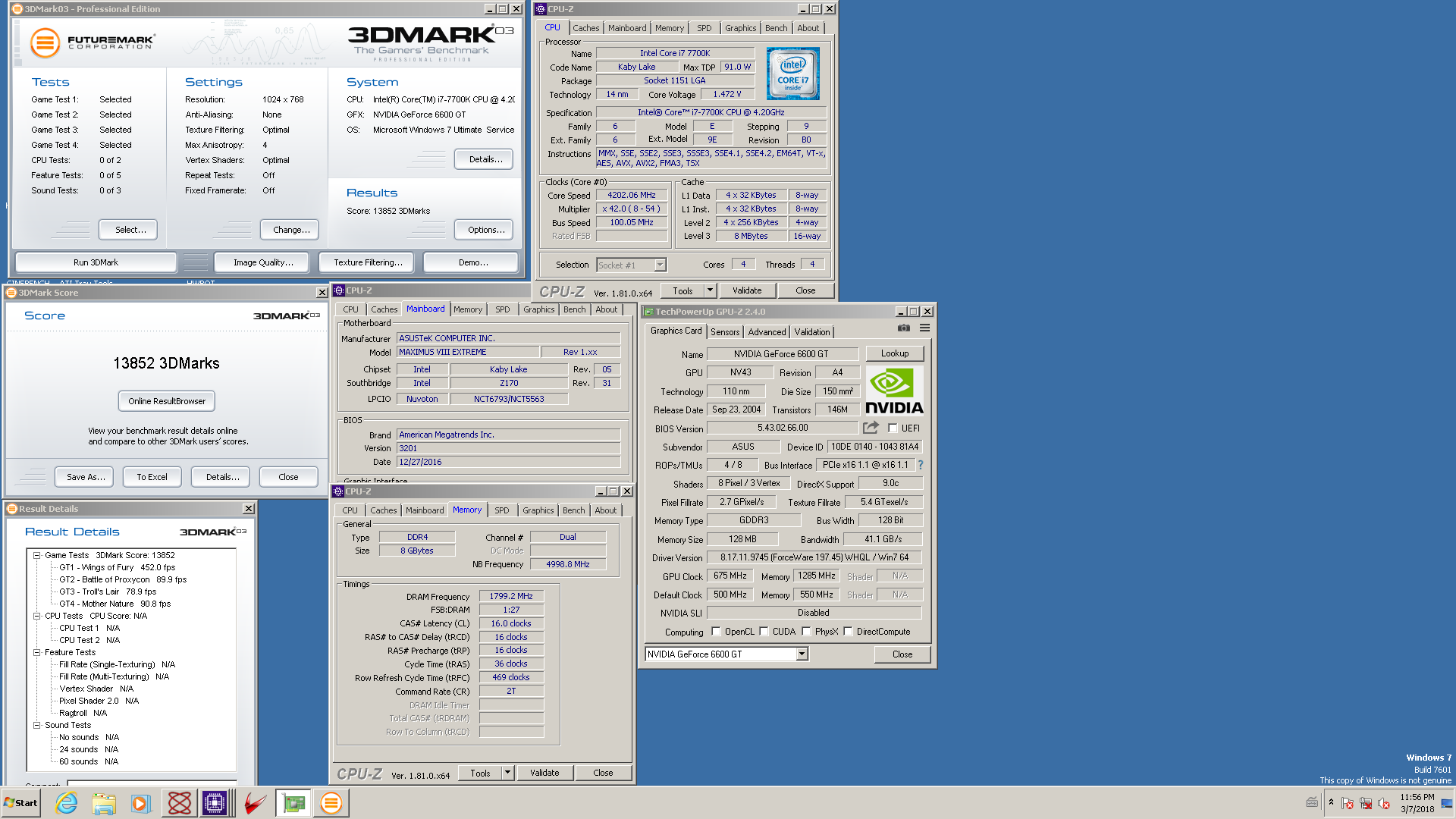Click Save As in Score window
The height and width of the screenshot is (819, 1456).
tap(86, 477)
